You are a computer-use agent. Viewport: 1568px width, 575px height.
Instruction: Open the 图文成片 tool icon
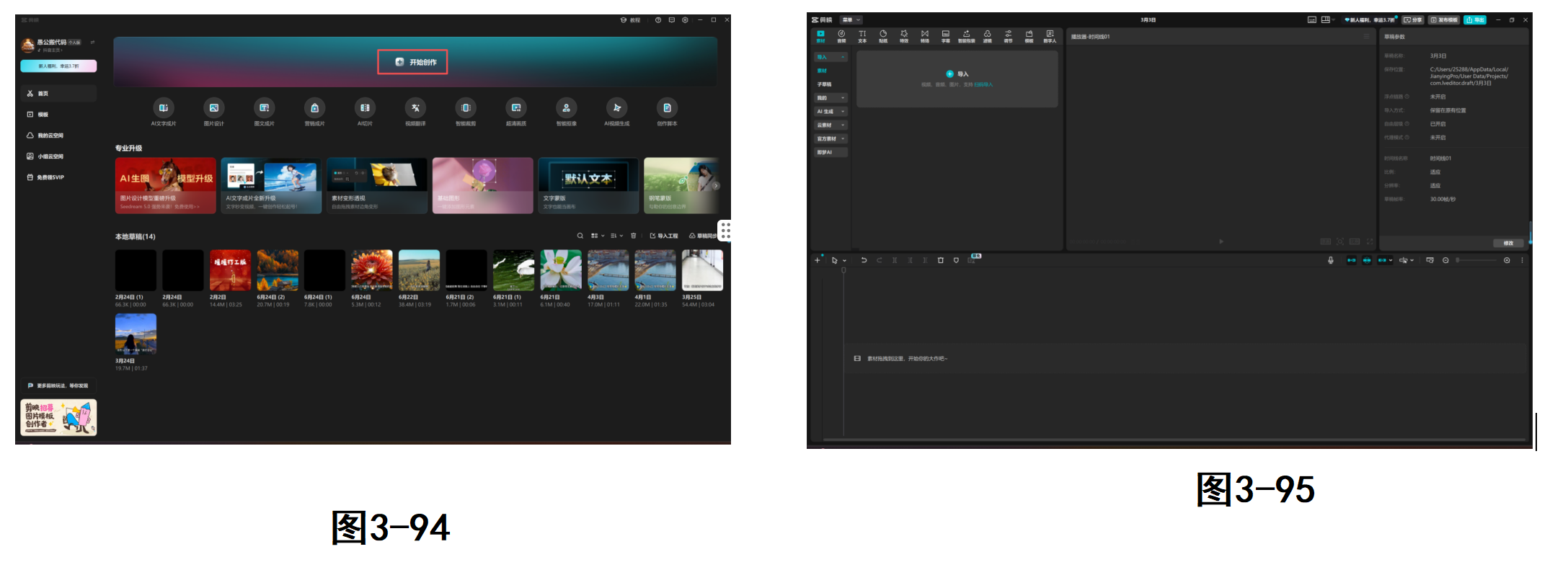[x=265, y=108]
